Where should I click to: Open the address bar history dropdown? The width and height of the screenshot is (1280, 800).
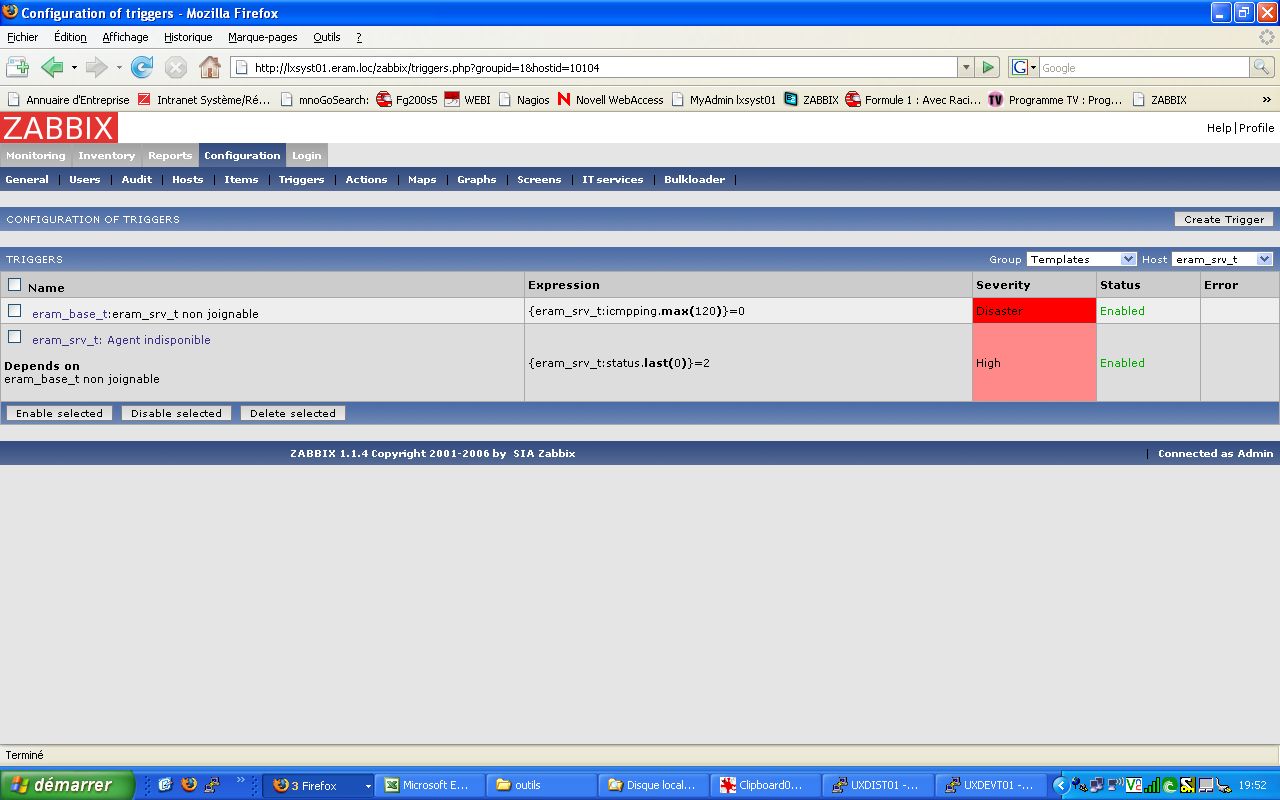(x=965, y=67)
